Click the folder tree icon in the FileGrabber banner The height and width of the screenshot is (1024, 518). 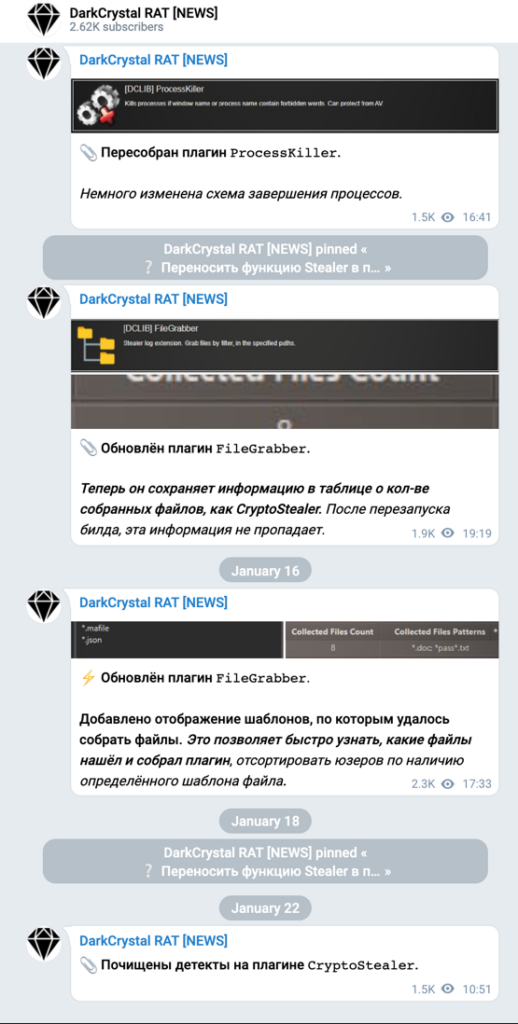[x=96, y=345]
